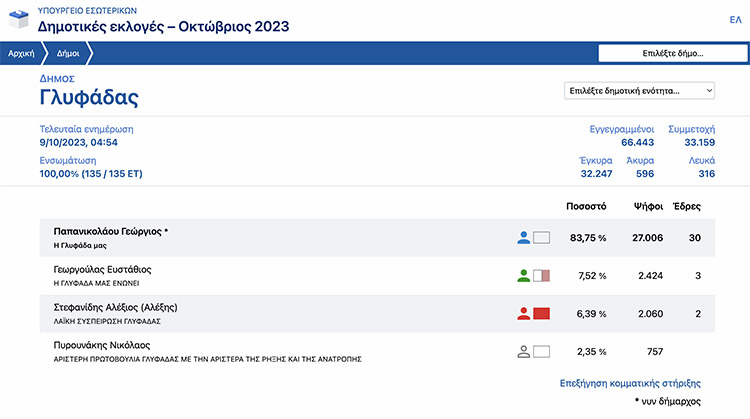Select candidate Παπανικολάου Γεώργιος row

pyautogui.click(x=110, y=232)
